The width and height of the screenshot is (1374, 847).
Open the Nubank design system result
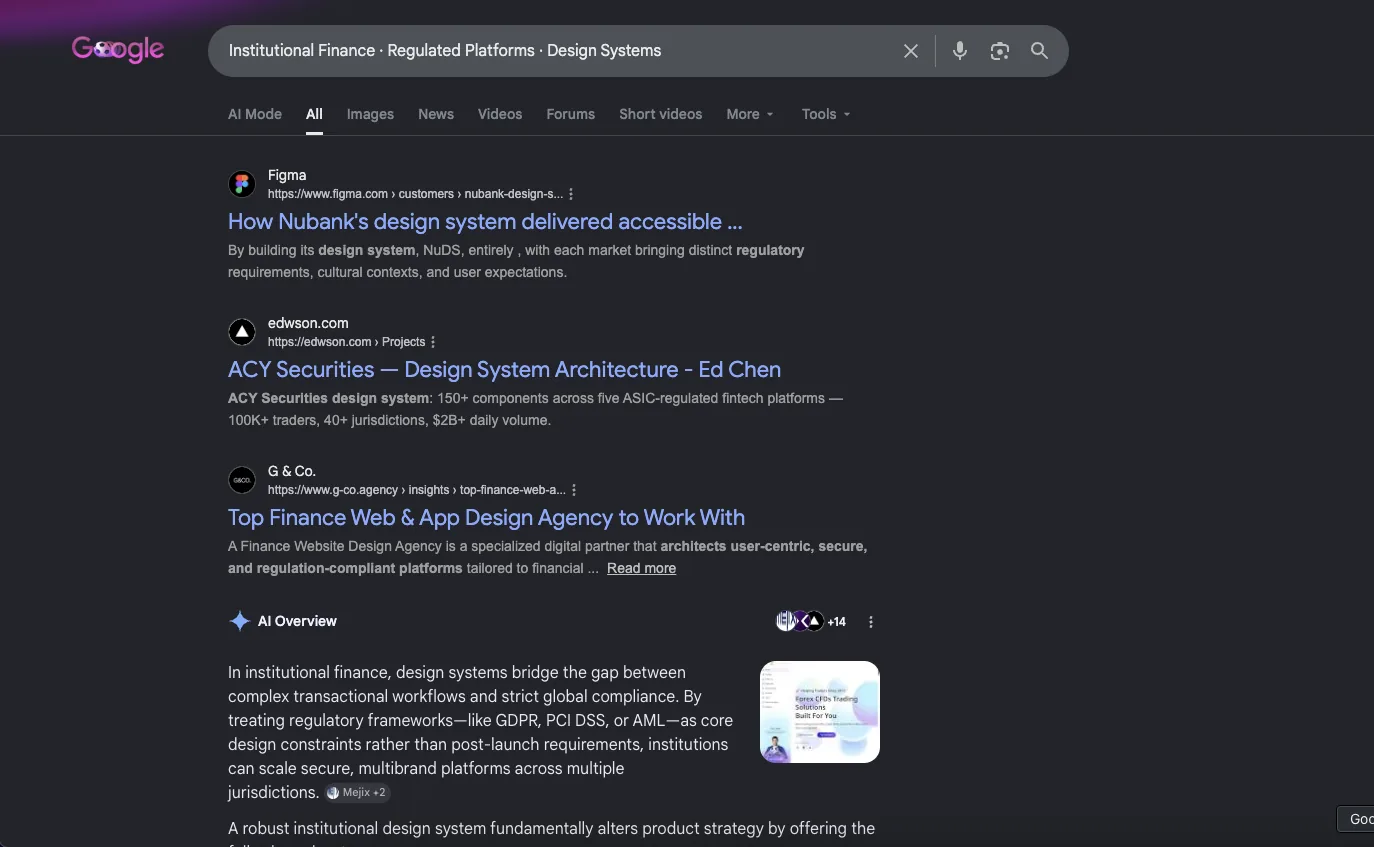[x=485, y=222]
